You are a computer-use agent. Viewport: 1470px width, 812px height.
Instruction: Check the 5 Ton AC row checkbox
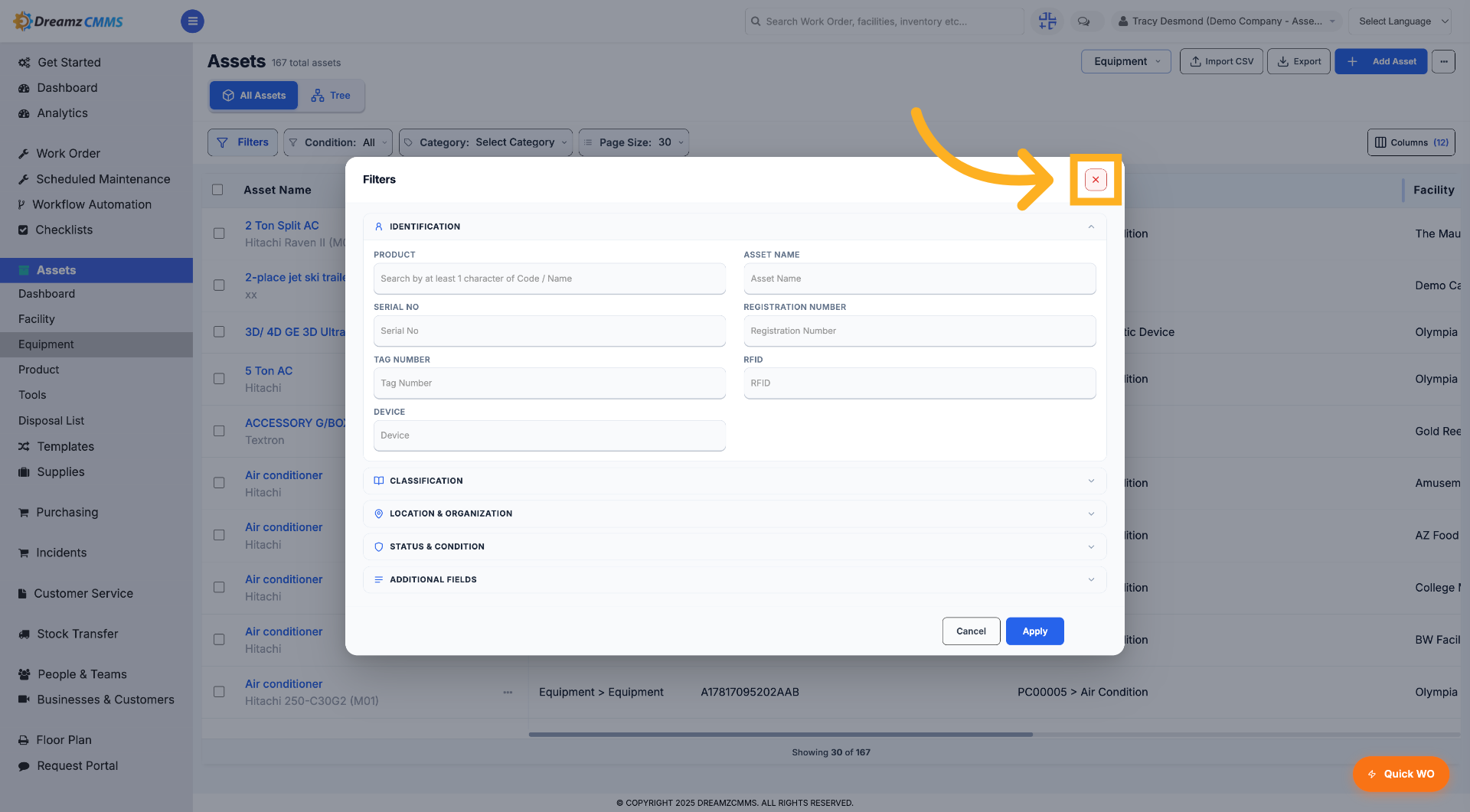[219, 379]
